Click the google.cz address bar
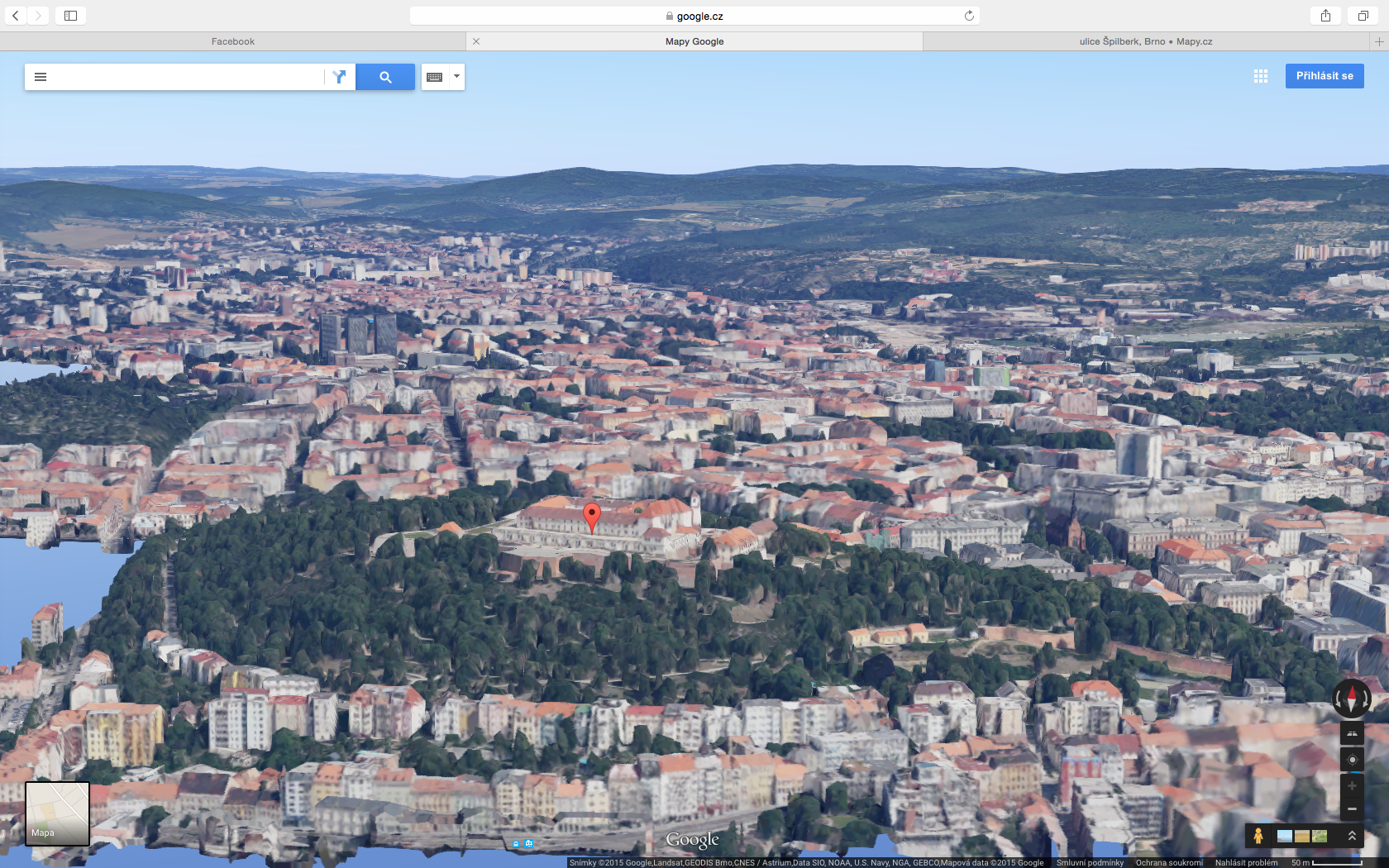 (x=694, y=16)
